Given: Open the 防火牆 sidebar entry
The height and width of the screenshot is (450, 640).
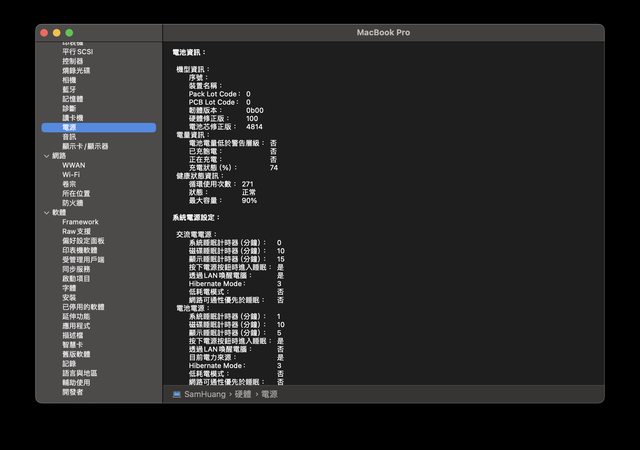Looking at the screenshot, I should click(73, 203).
